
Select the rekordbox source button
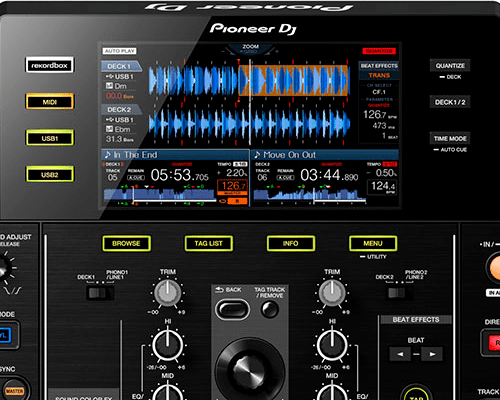pos(50,65)
